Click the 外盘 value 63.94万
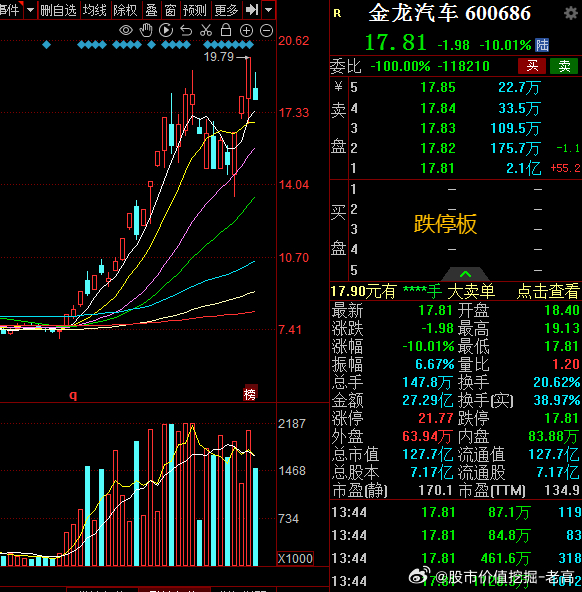Image resolution: width=582 pixels, height=592 pixels. [427, 436]
